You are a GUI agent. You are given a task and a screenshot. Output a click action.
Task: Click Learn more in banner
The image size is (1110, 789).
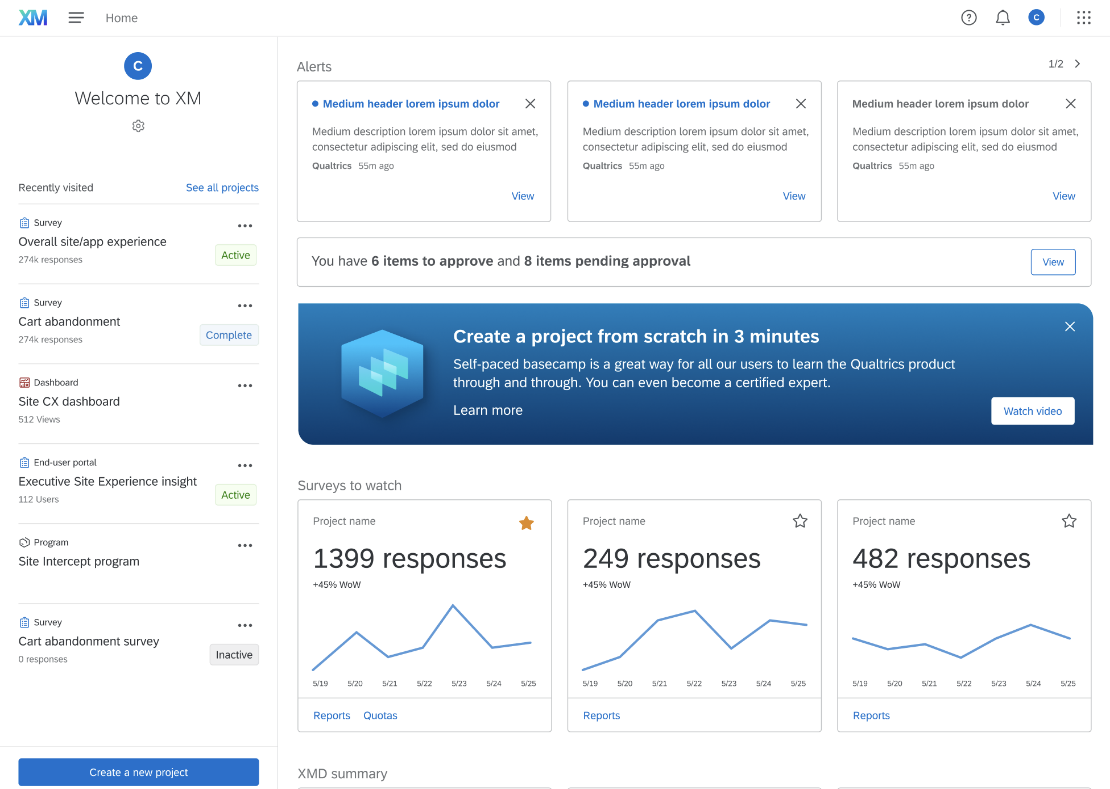(x=488, y=410)
